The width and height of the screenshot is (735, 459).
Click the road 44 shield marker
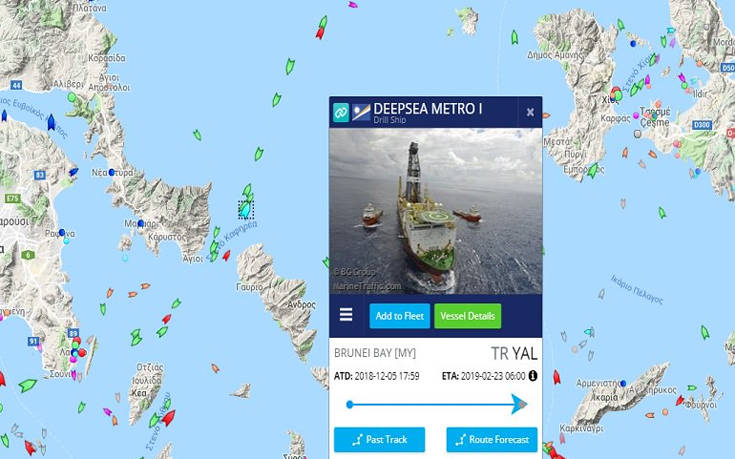(16, 85)
